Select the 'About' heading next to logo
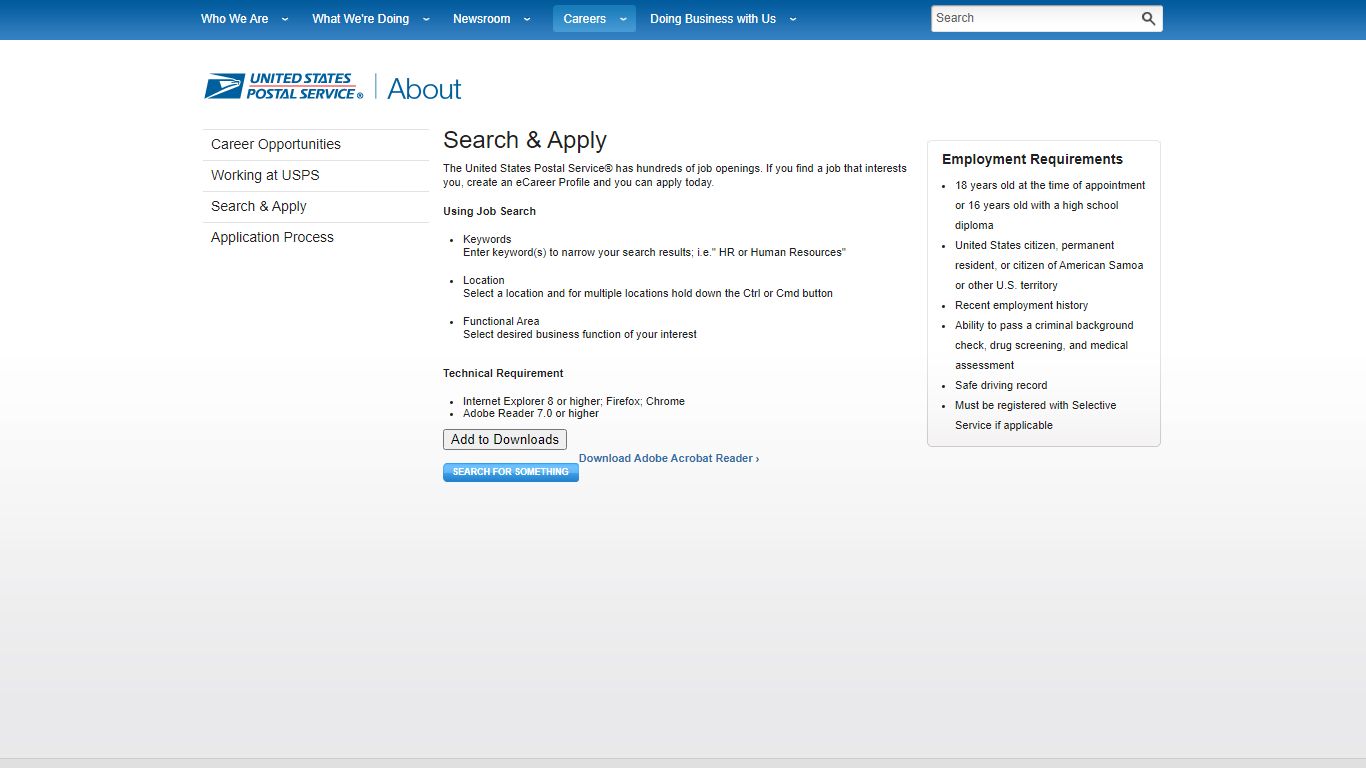The width and height of the screenshot is (1366, 768). coord(423,89)
